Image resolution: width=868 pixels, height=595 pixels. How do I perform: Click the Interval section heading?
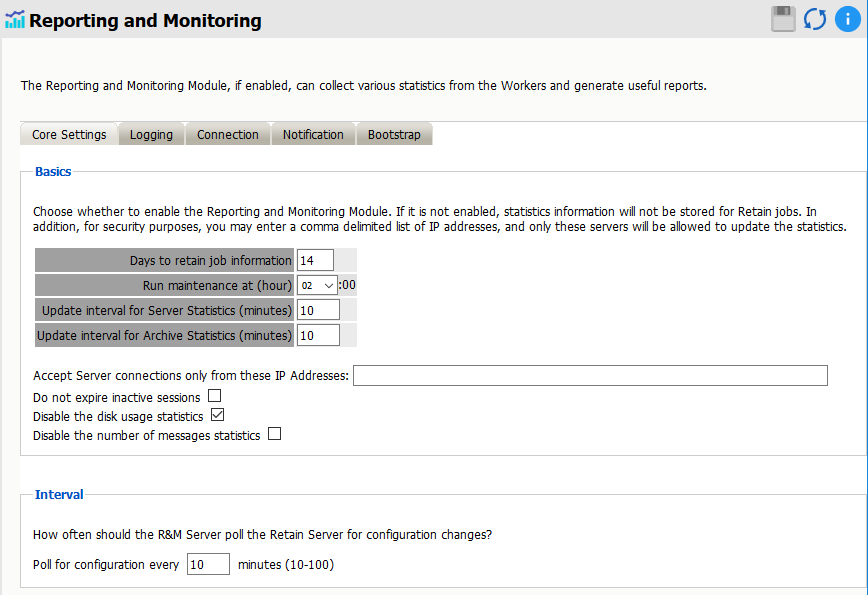59,494
